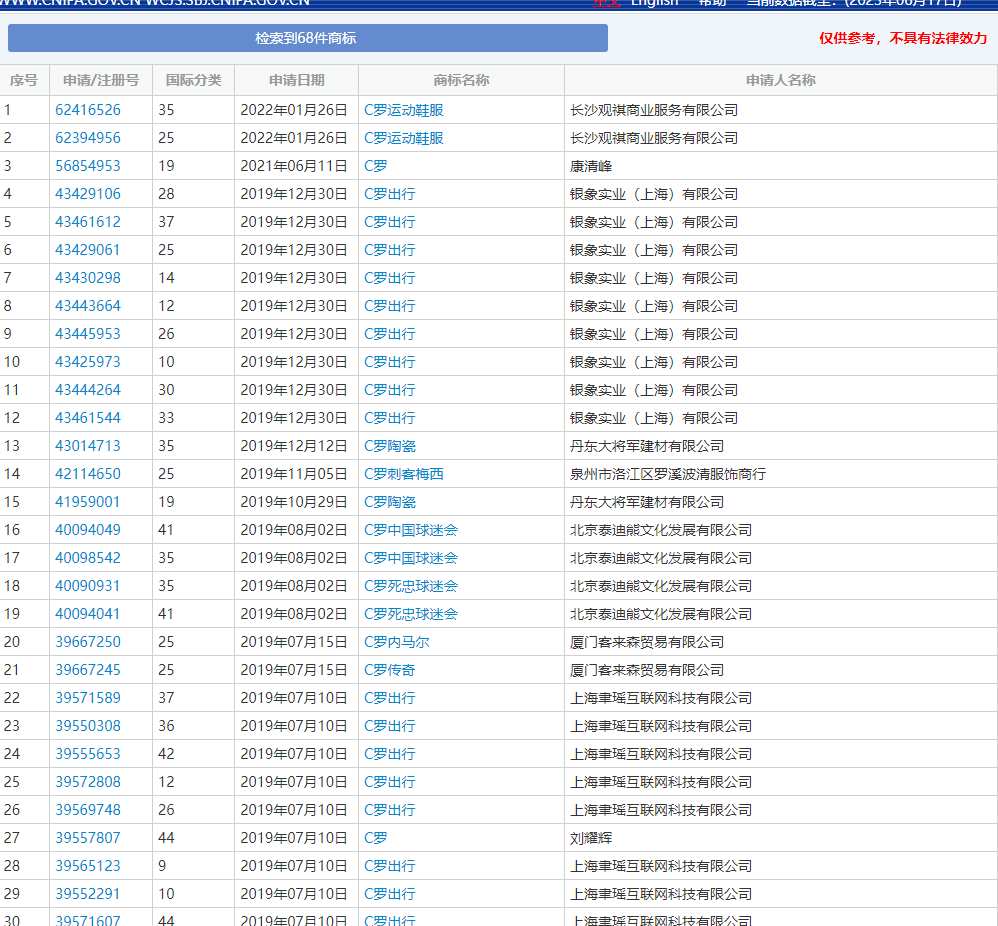Open registration number 43444264

pos(88,390)
